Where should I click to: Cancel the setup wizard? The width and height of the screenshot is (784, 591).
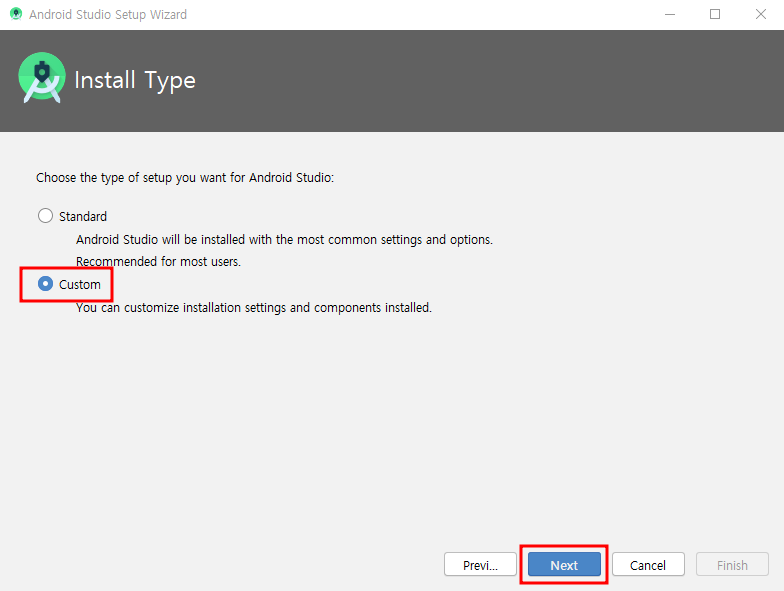(x=648, y=564)
